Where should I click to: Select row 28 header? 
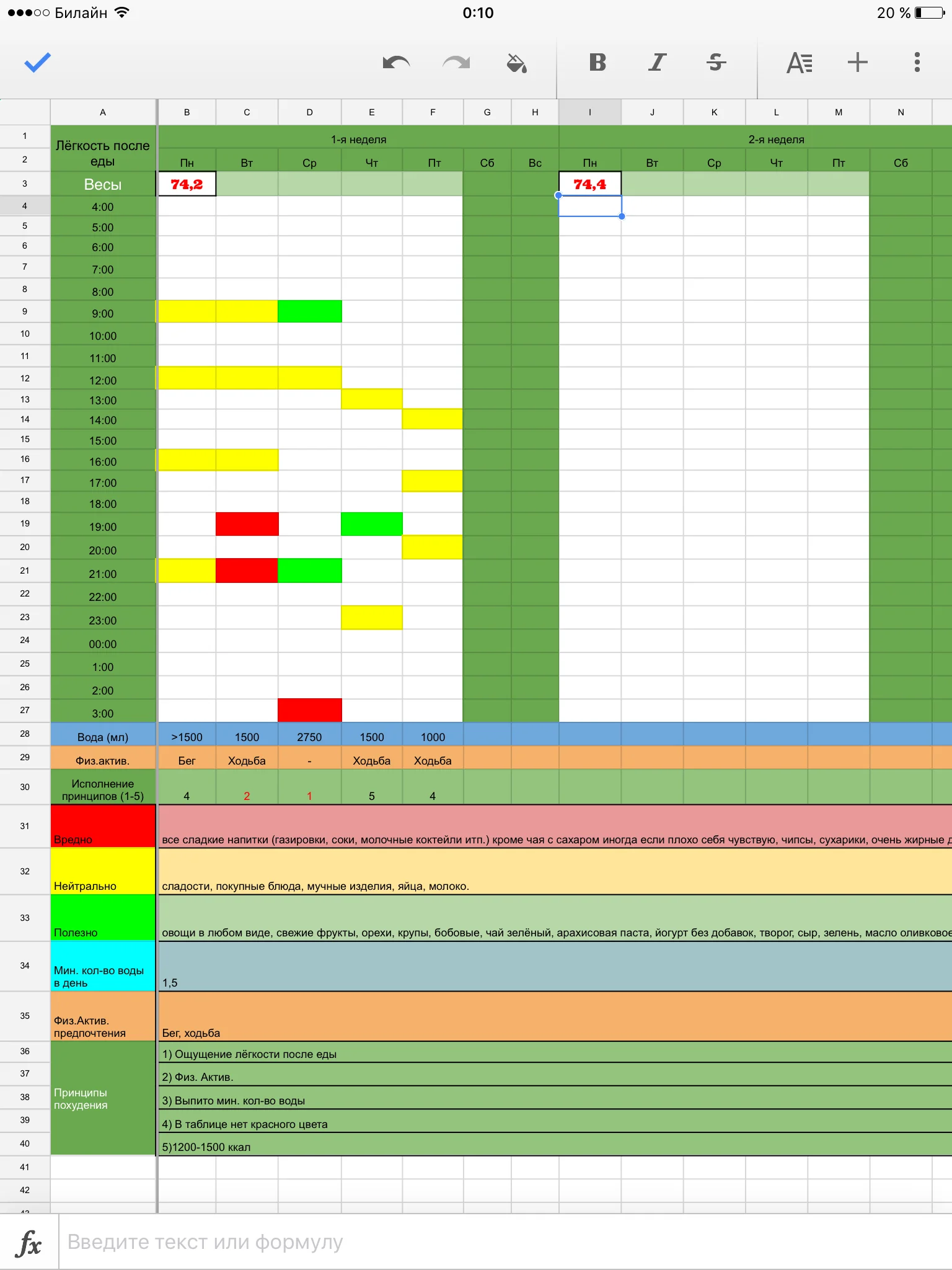25,734
